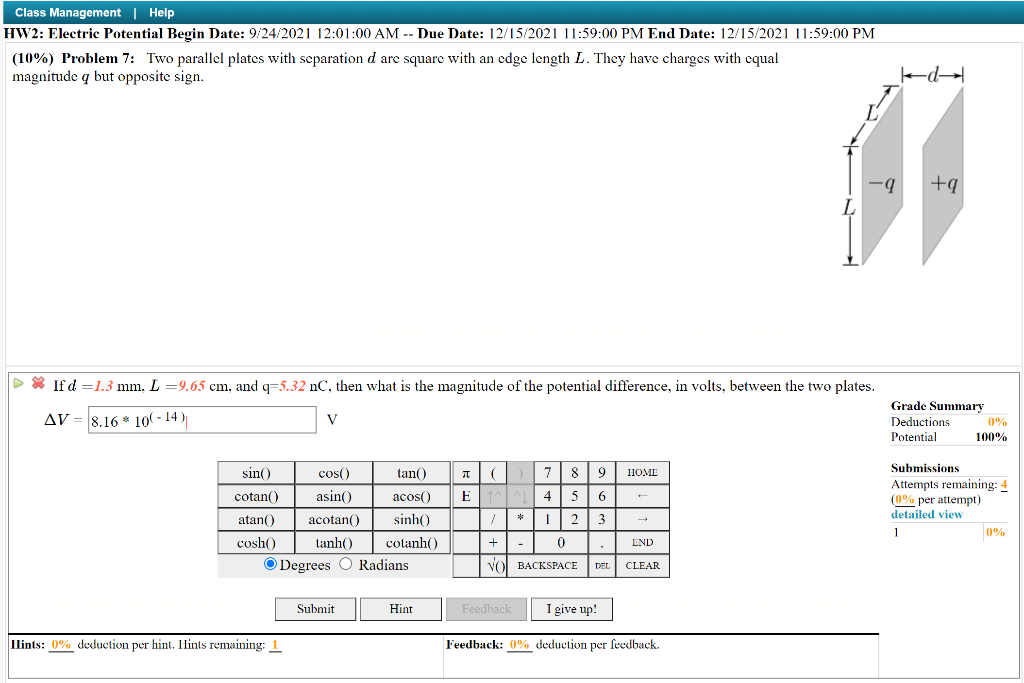1024x683 pixels.
Task: Click the open parenthesis key
Action: [x=494, y=473]
